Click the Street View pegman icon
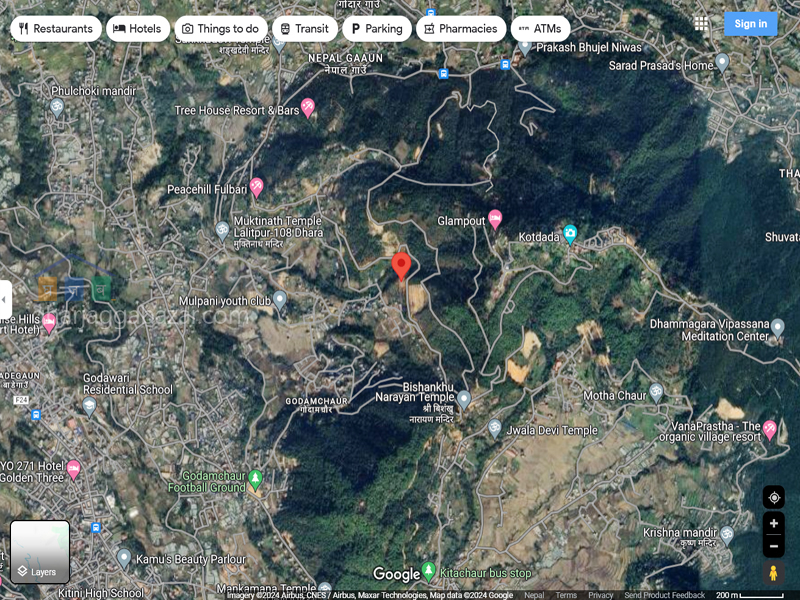This screenshot has width=800, height=600. 773,573
